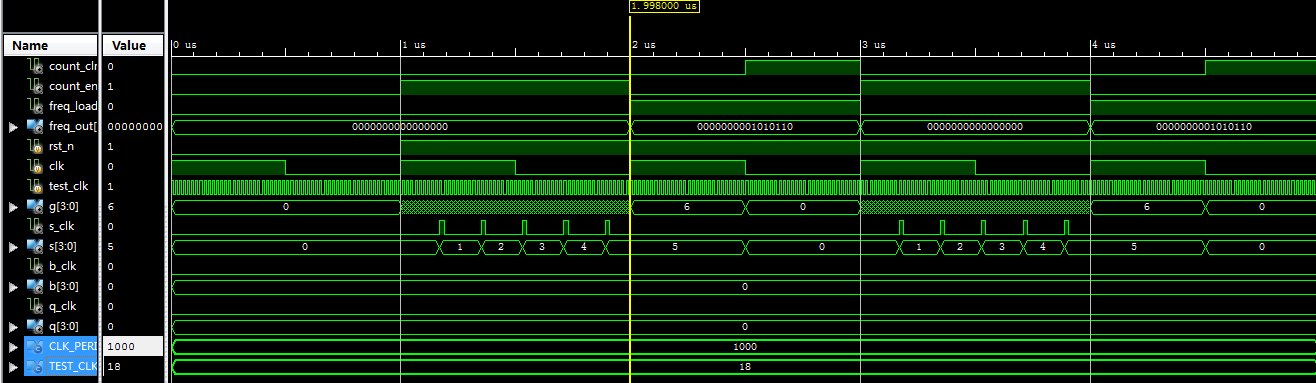Click g waveform value 6 after 2 us

(x=687, y=207)
